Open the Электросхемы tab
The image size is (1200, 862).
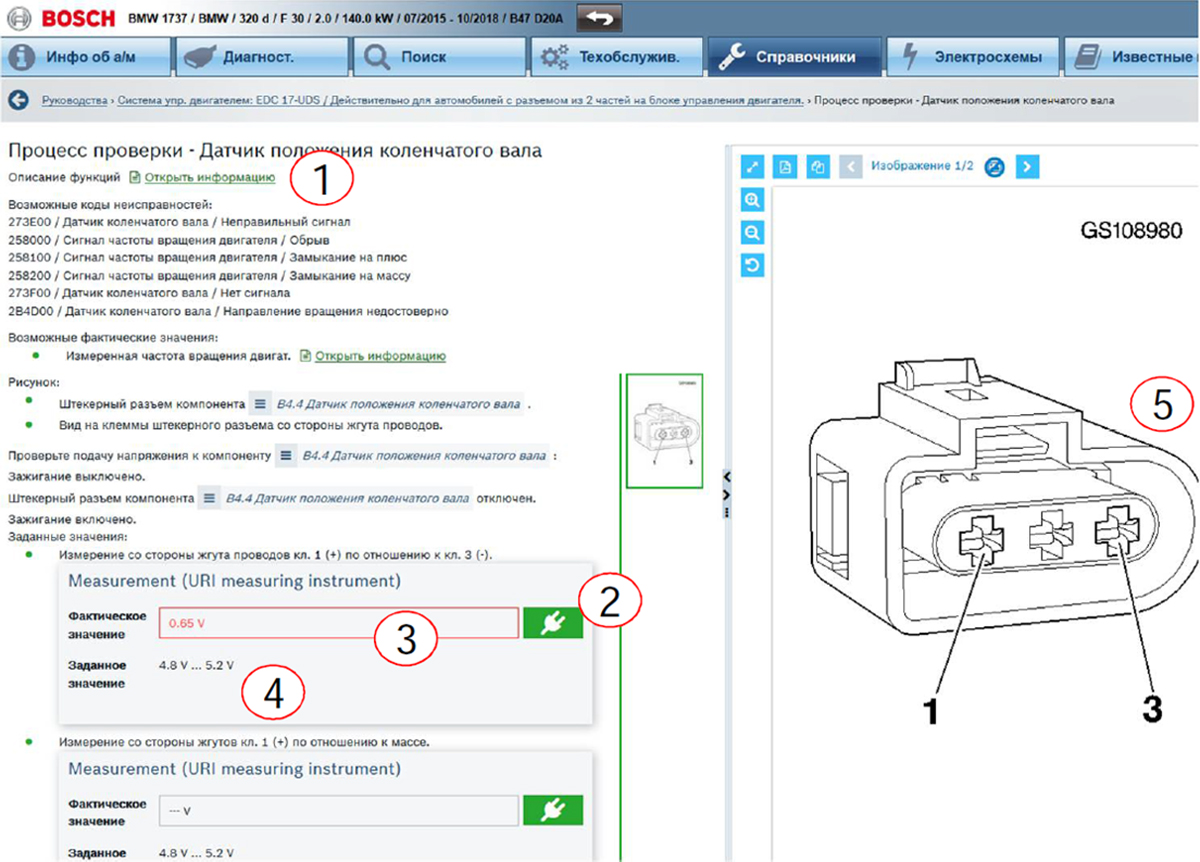tap(972, 57)
